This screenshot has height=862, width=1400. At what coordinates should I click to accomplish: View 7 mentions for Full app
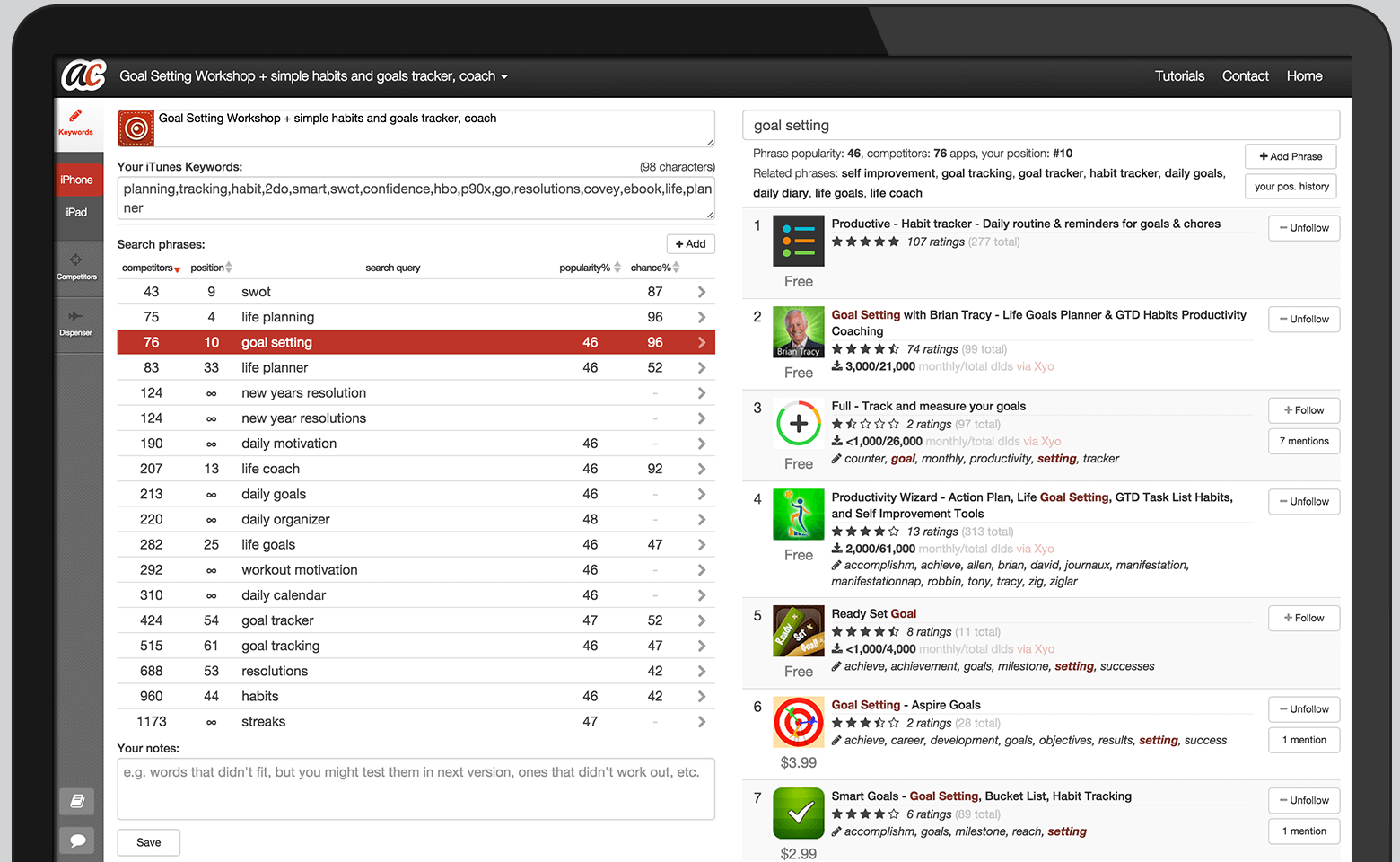tap(1304, 441)
